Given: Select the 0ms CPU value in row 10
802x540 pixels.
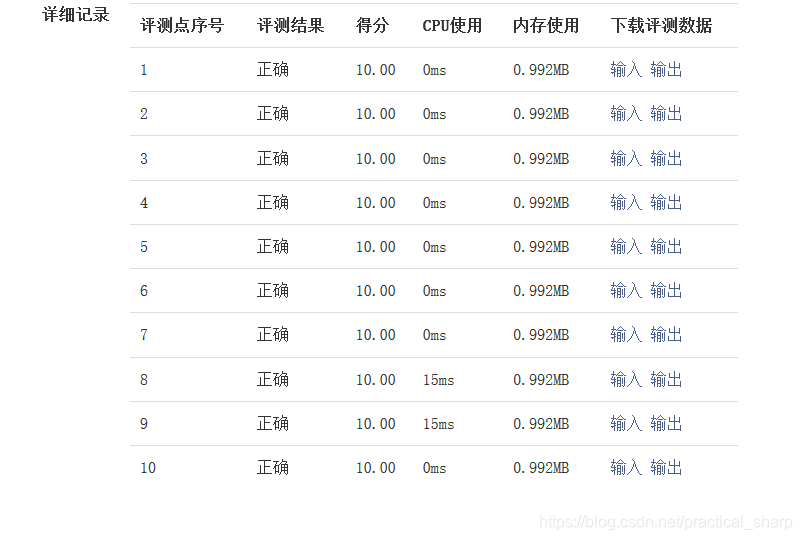Looking at the screenshot, I should 434,468.
